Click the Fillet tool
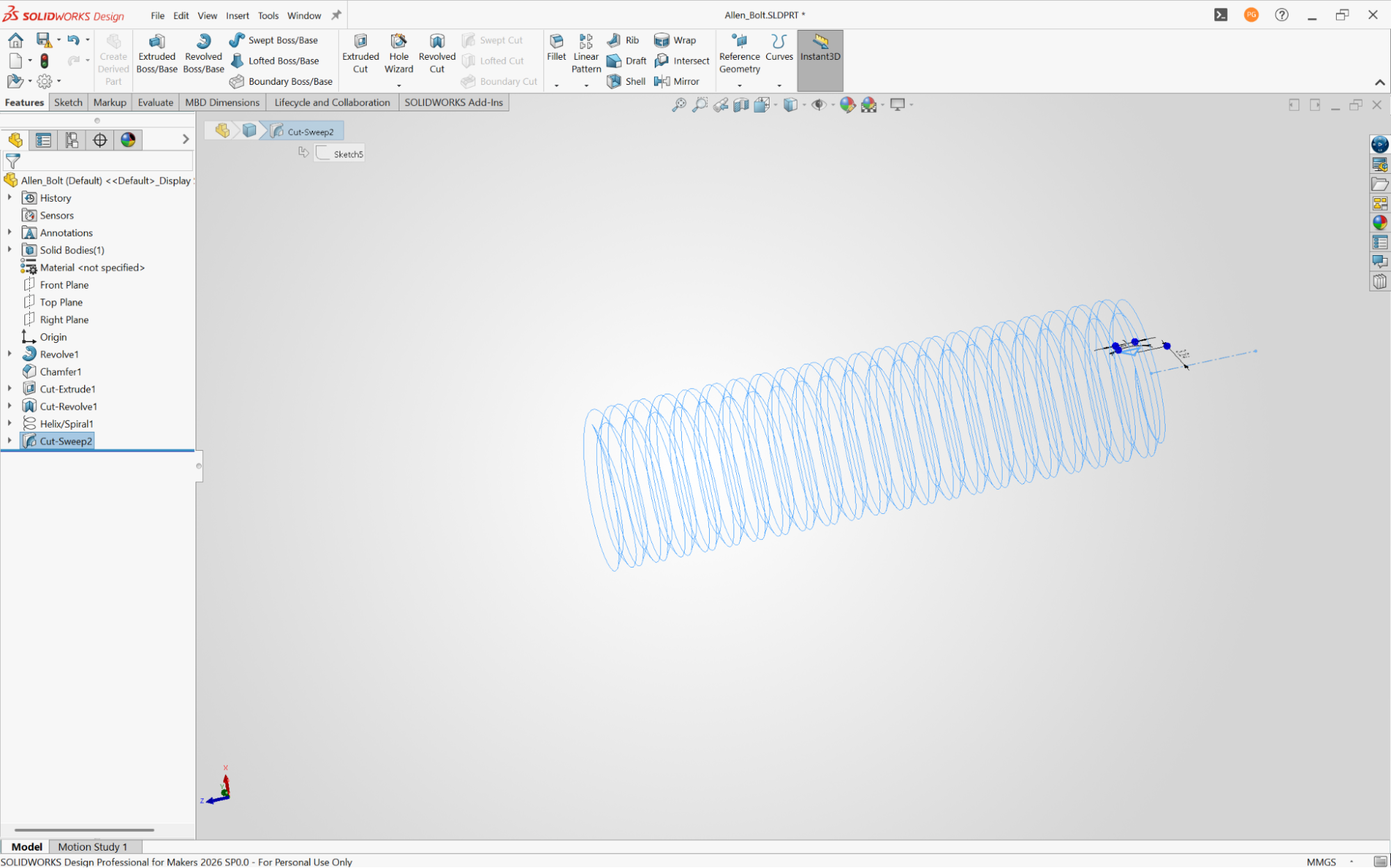The width and height of the screenshot is (1391, 868). [x=556, y=48]
